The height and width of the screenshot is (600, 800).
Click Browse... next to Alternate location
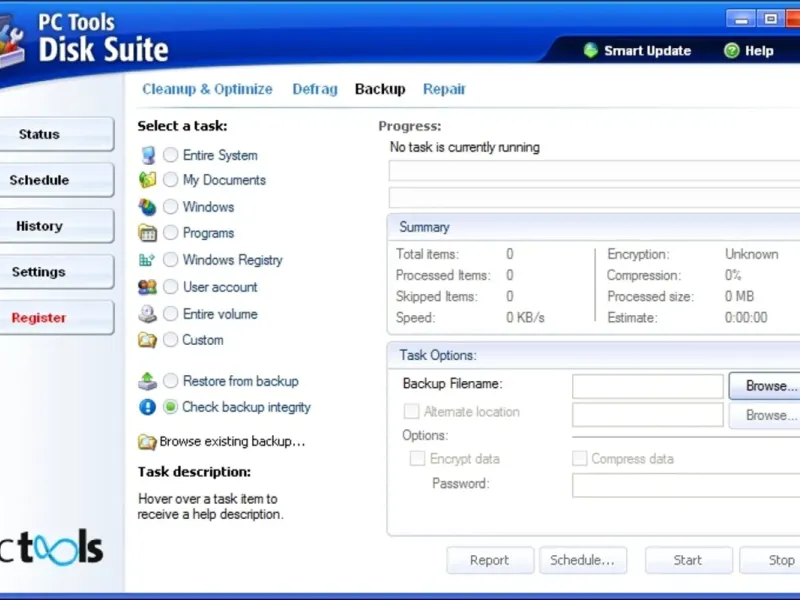click(764, 415)
